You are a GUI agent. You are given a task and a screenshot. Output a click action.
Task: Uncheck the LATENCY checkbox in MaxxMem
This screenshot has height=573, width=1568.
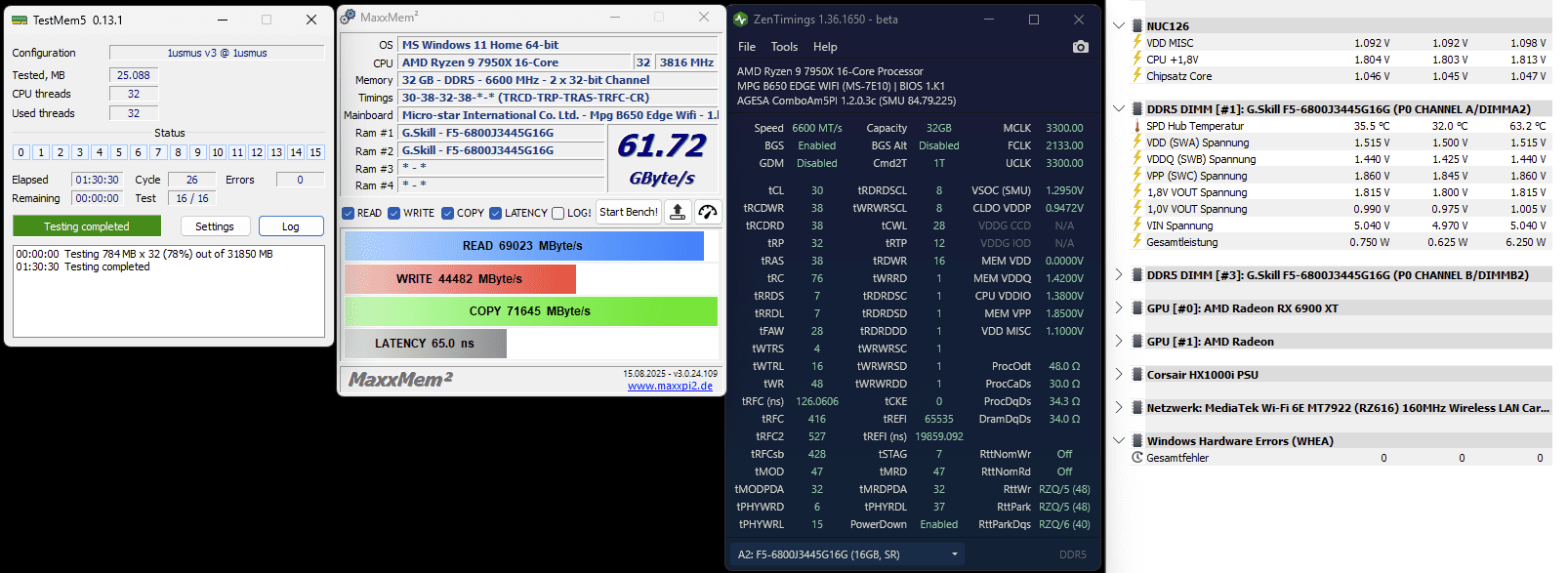(496, 213)
